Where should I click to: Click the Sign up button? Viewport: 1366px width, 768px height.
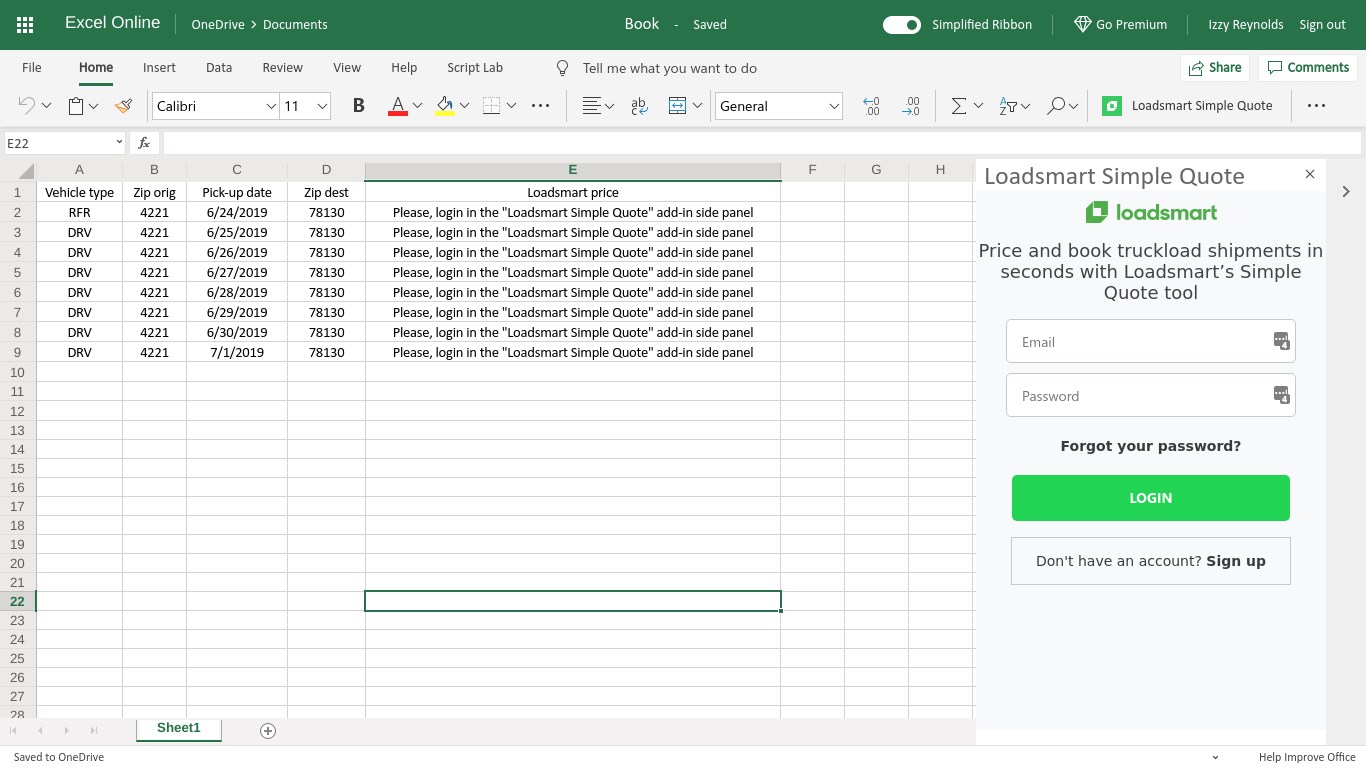click(1151, 561)
